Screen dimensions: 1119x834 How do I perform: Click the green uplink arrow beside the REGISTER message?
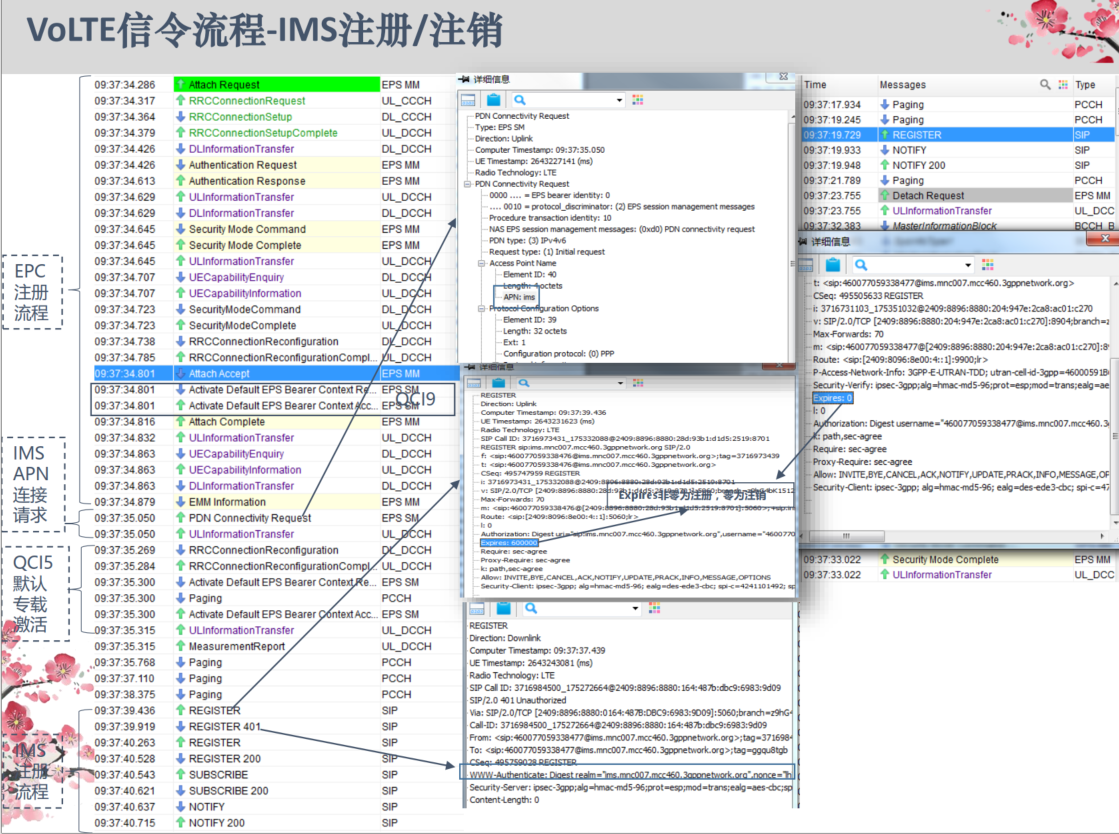885,134
